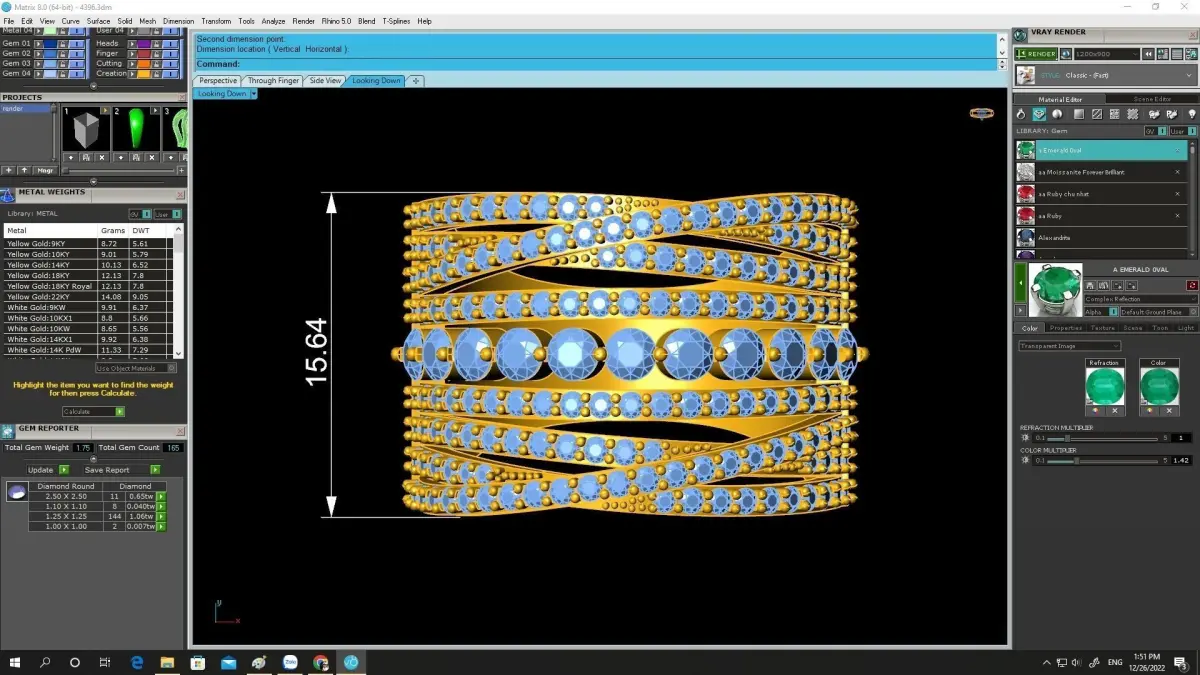
Task: Click the Color Multiplier value field 1.42
Action: click(x=1181, y=460)
